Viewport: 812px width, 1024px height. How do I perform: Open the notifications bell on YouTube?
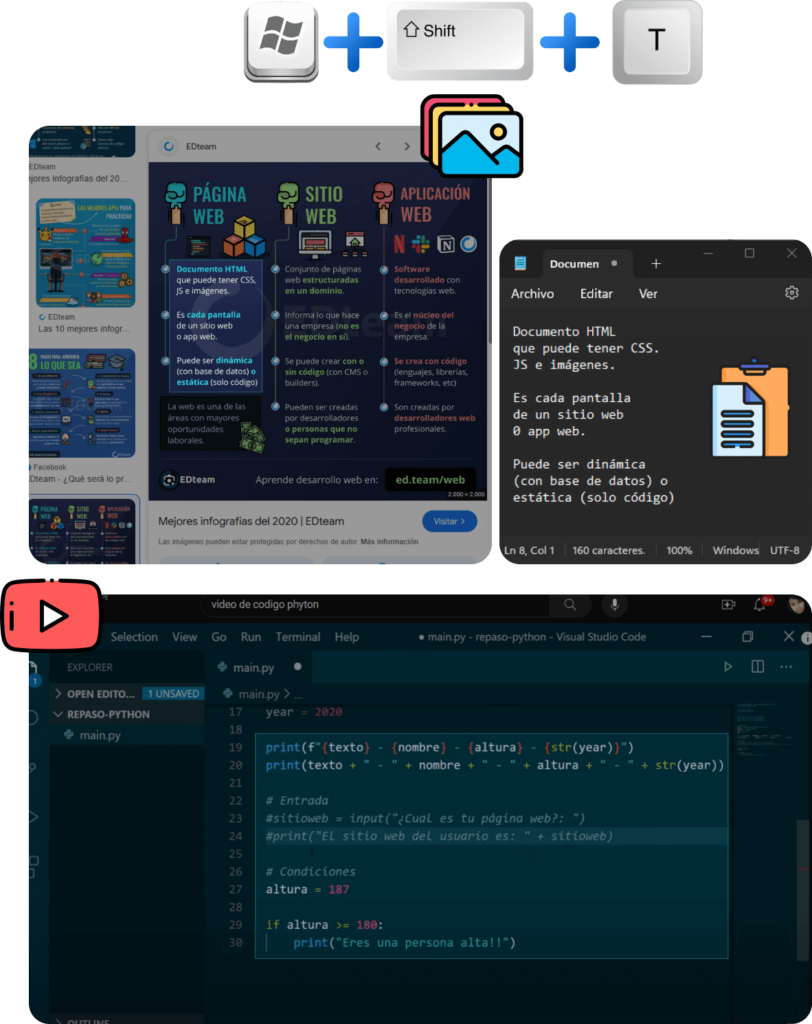pos(757,604)
